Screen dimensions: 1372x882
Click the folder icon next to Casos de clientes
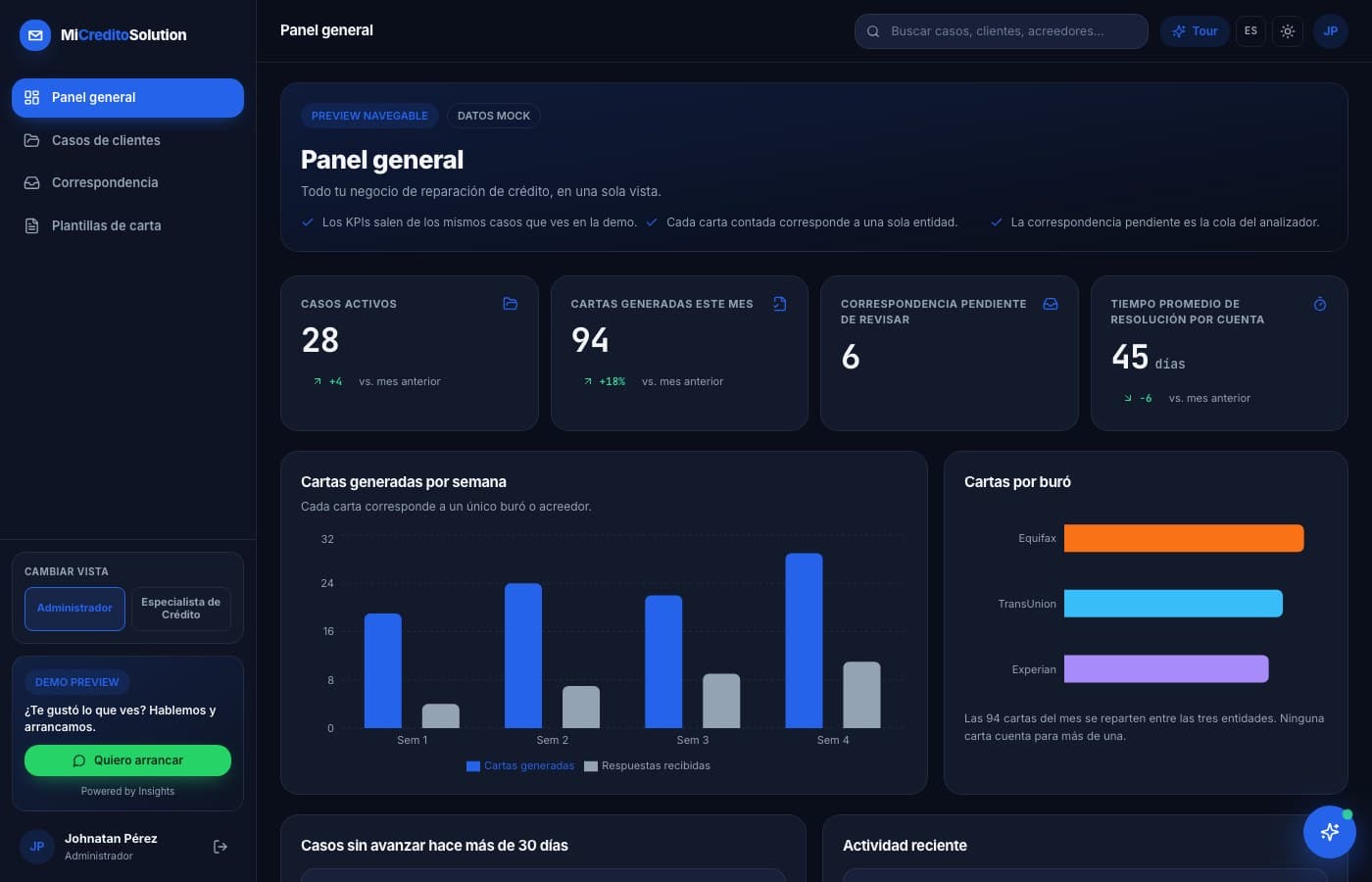(x=31, y=140)
